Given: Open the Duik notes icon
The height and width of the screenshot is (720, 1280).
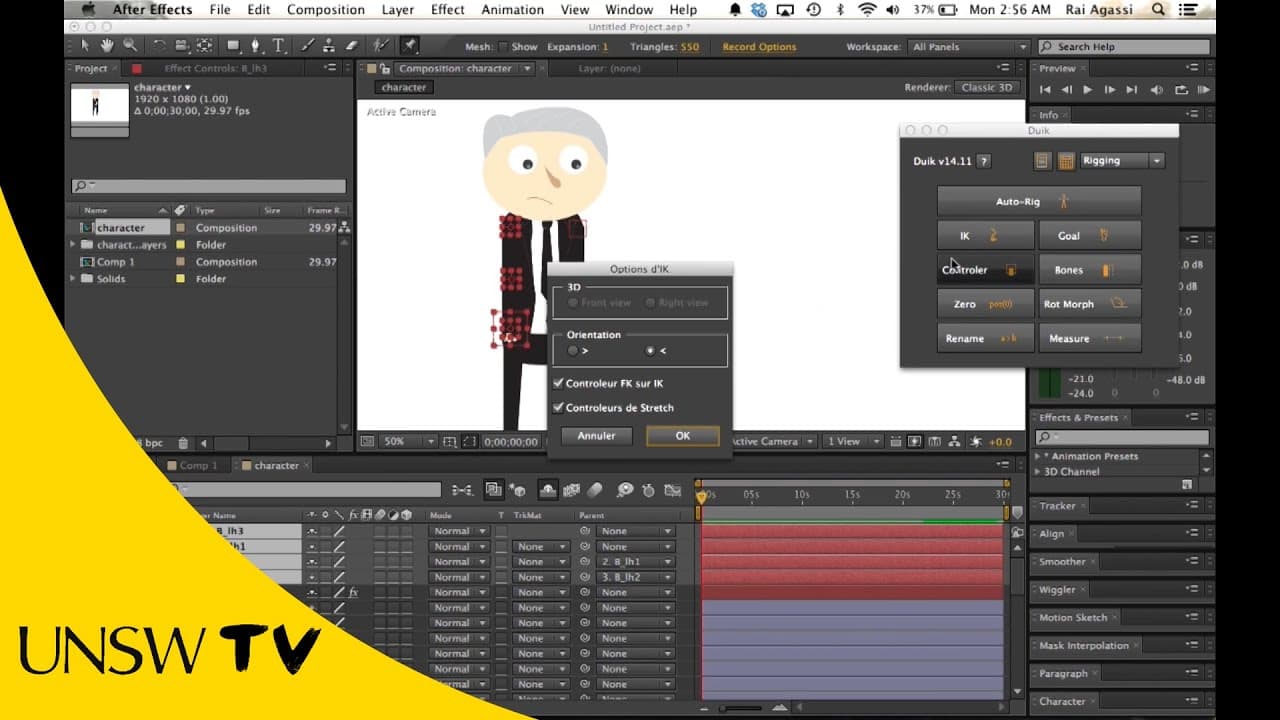Looking at the screenshot, I should coord(1043,161).
